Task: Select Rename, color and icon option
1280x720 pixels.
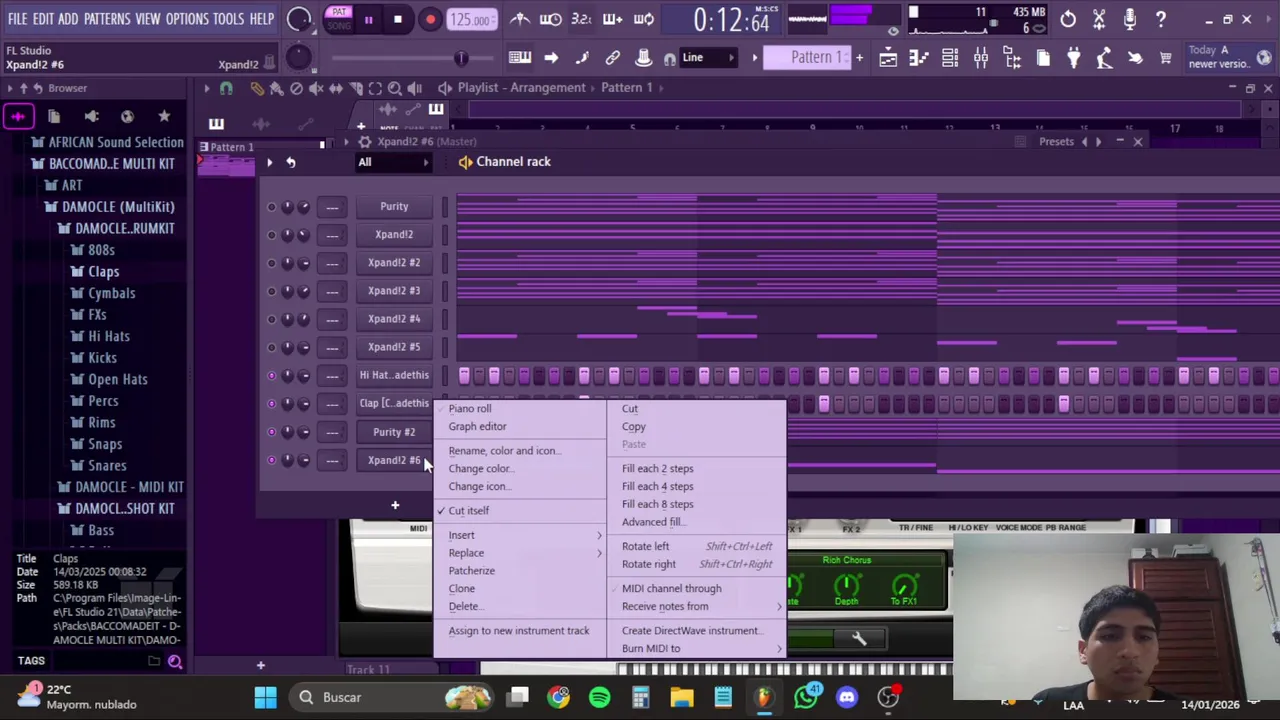Action: coord(503,450)
